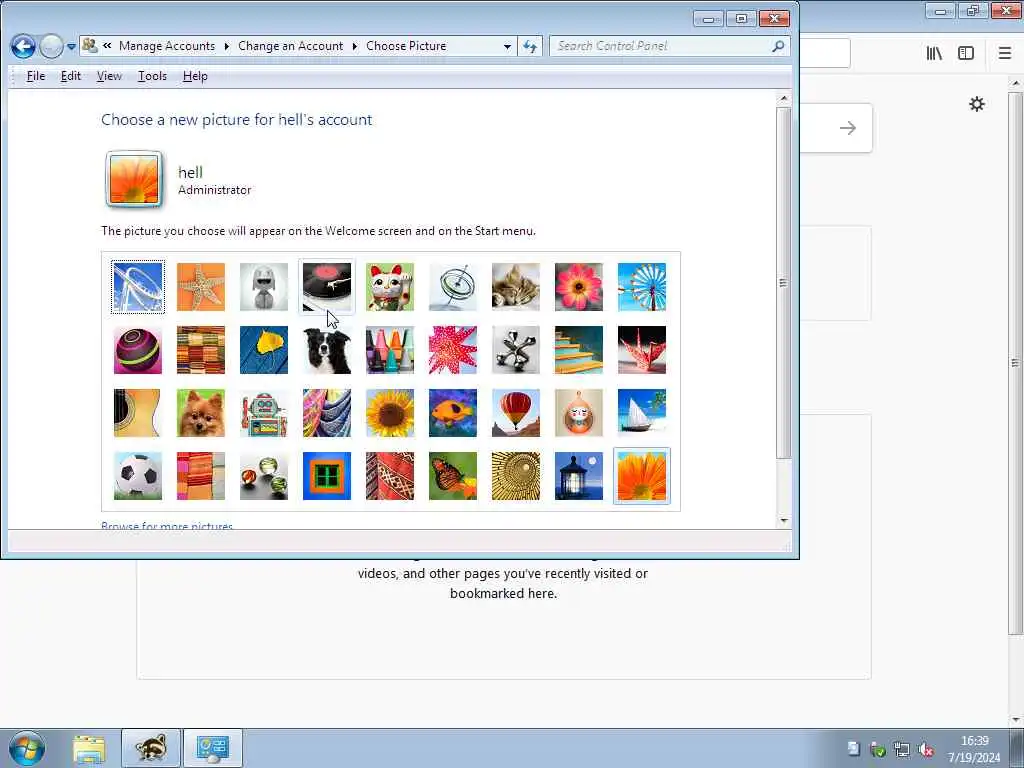Choose the red origami crane picture
Viewport: 1024px width, 768px height.
coord(642,350)
